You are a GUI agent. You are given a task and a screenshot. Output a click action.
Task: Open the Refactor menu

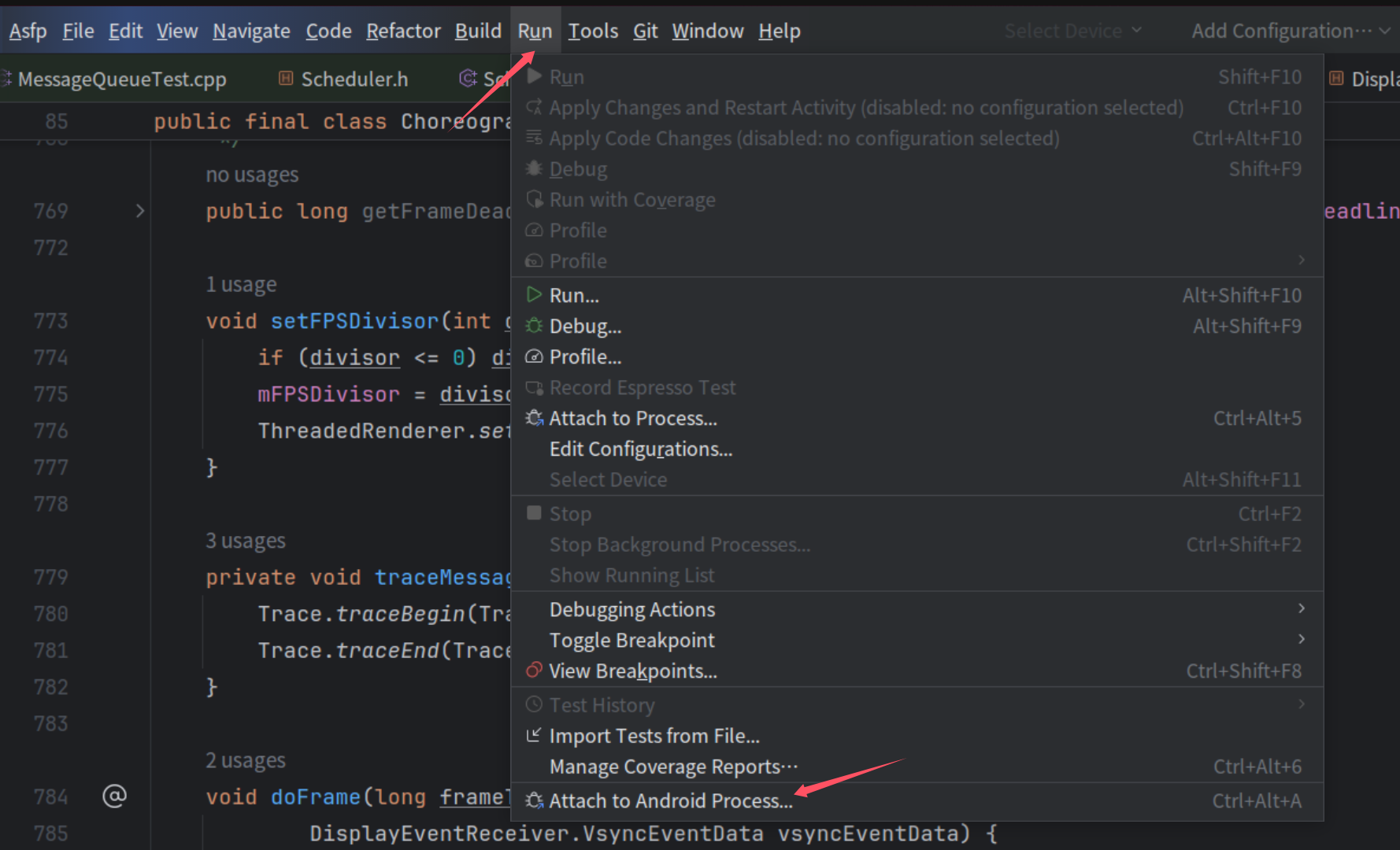pos(403,31)
